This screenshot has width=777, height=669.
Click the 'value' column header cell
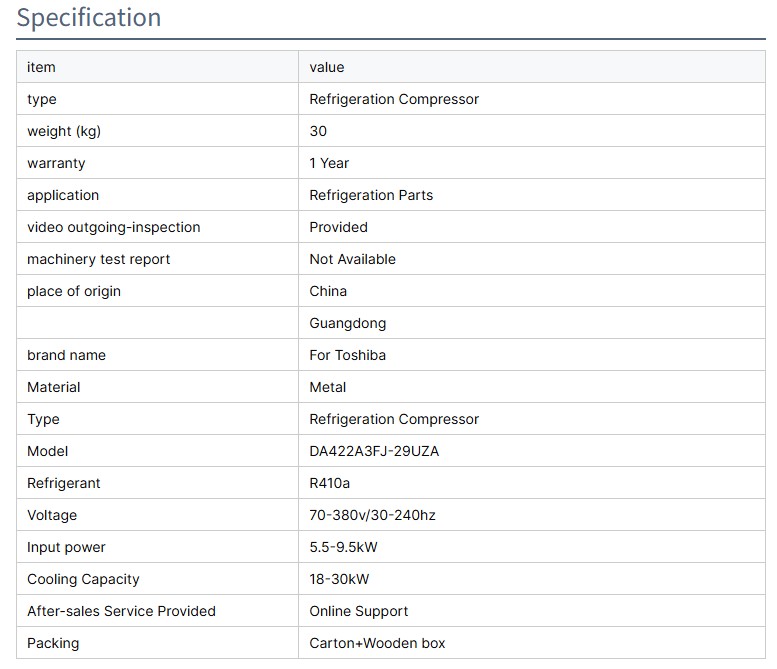click(x=327, y=67)
